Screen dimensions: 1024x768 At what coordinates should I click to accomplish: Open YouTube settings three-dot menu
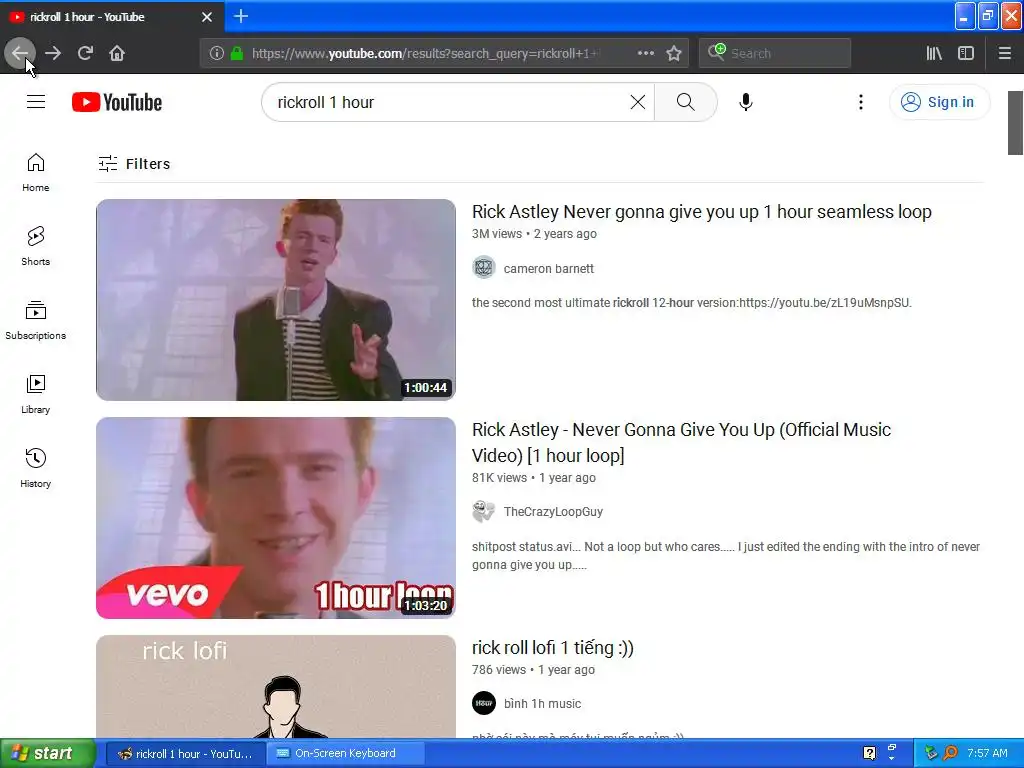coord(861,102)
